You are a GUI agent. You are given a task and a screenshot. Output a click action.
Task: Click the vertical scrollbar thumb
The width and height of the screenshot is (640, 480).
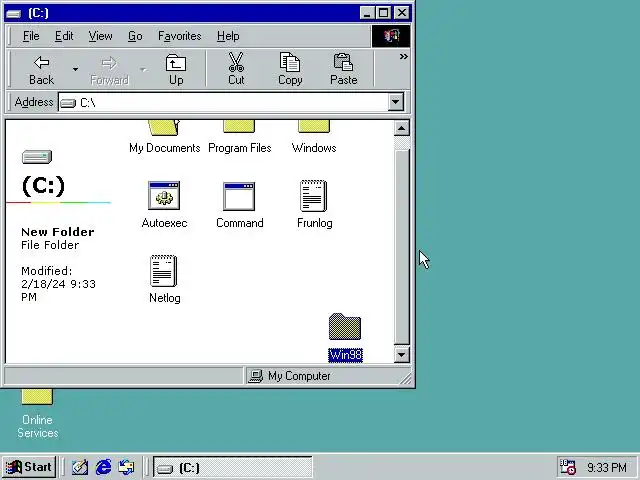click(x=402, y=247)
